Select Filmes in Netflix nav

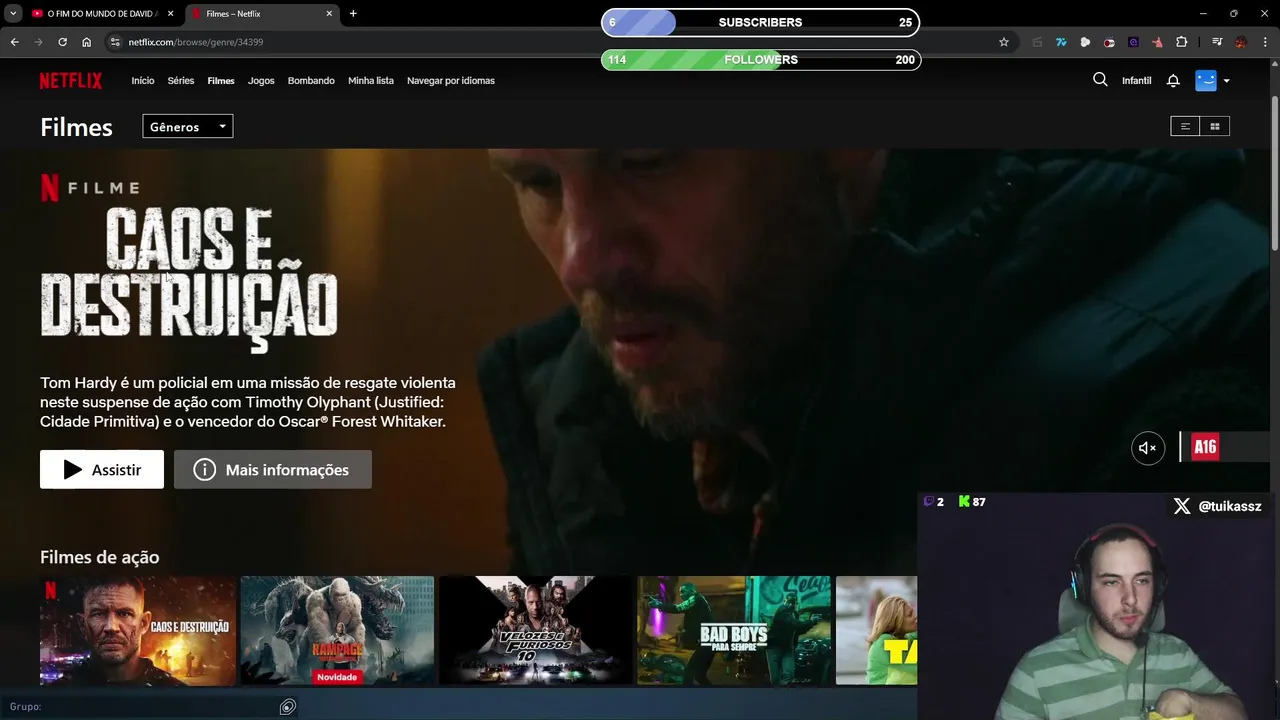tap(221, 81)
